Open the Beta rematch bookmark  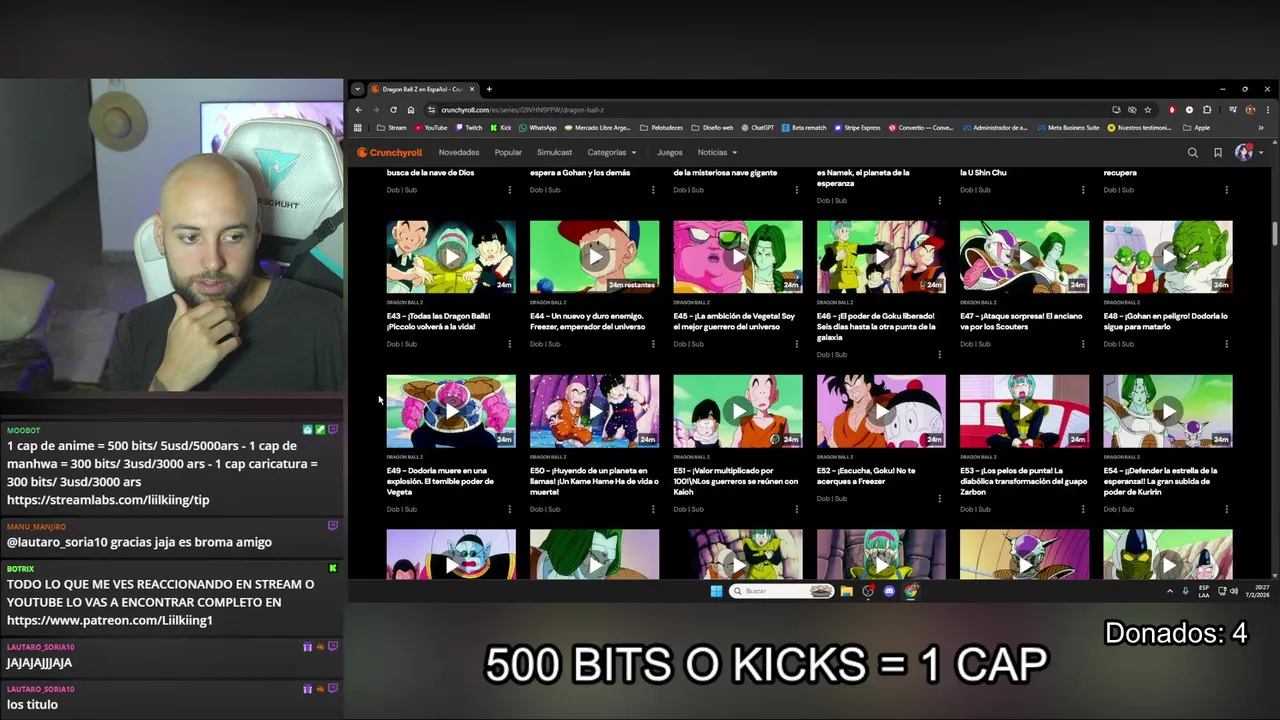tap(804, 128)
